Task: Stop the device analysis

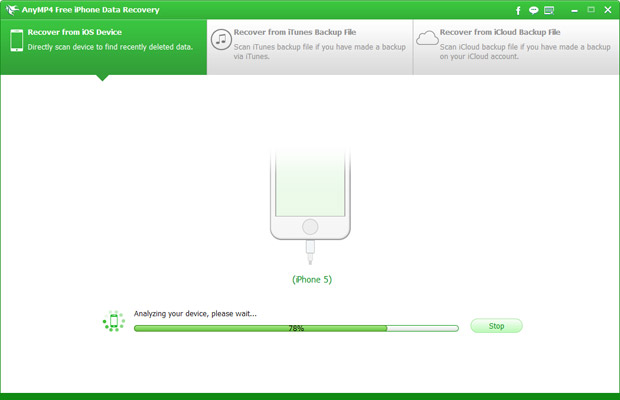Action: point(496,326)
